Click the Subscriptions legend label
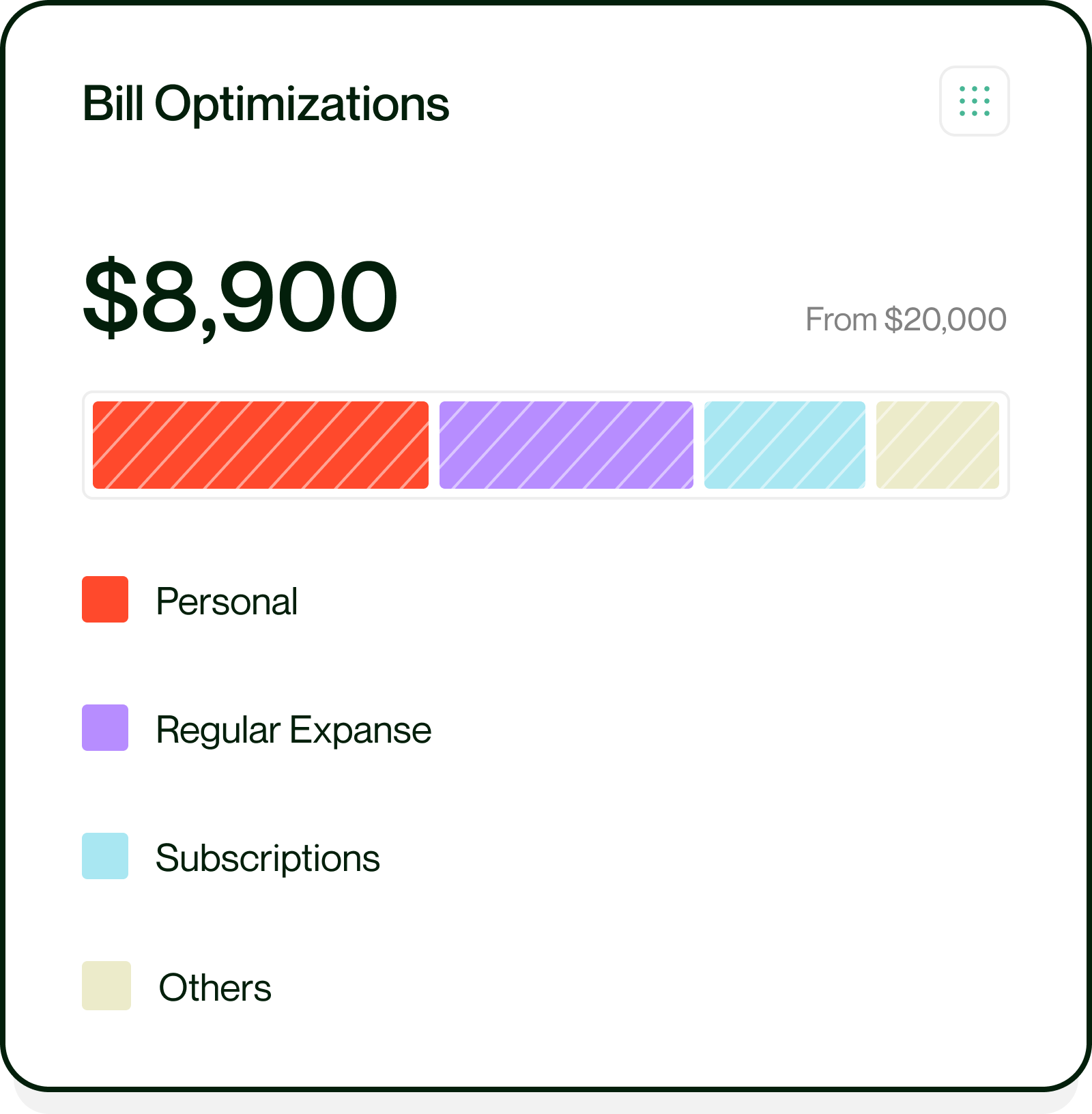The image size is (1092, 1114). (268, 859)
